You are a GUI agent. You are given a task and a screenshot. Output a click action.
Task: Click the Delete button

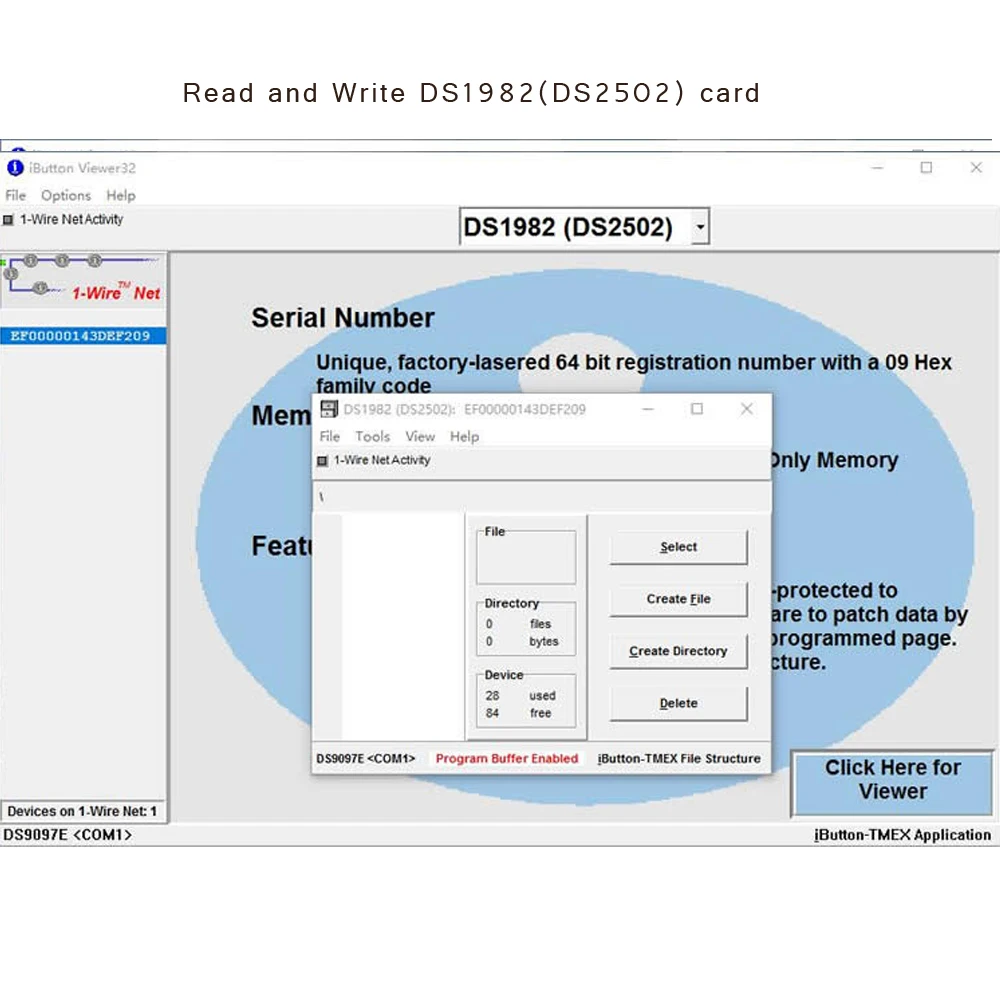[x=678, y=703]
